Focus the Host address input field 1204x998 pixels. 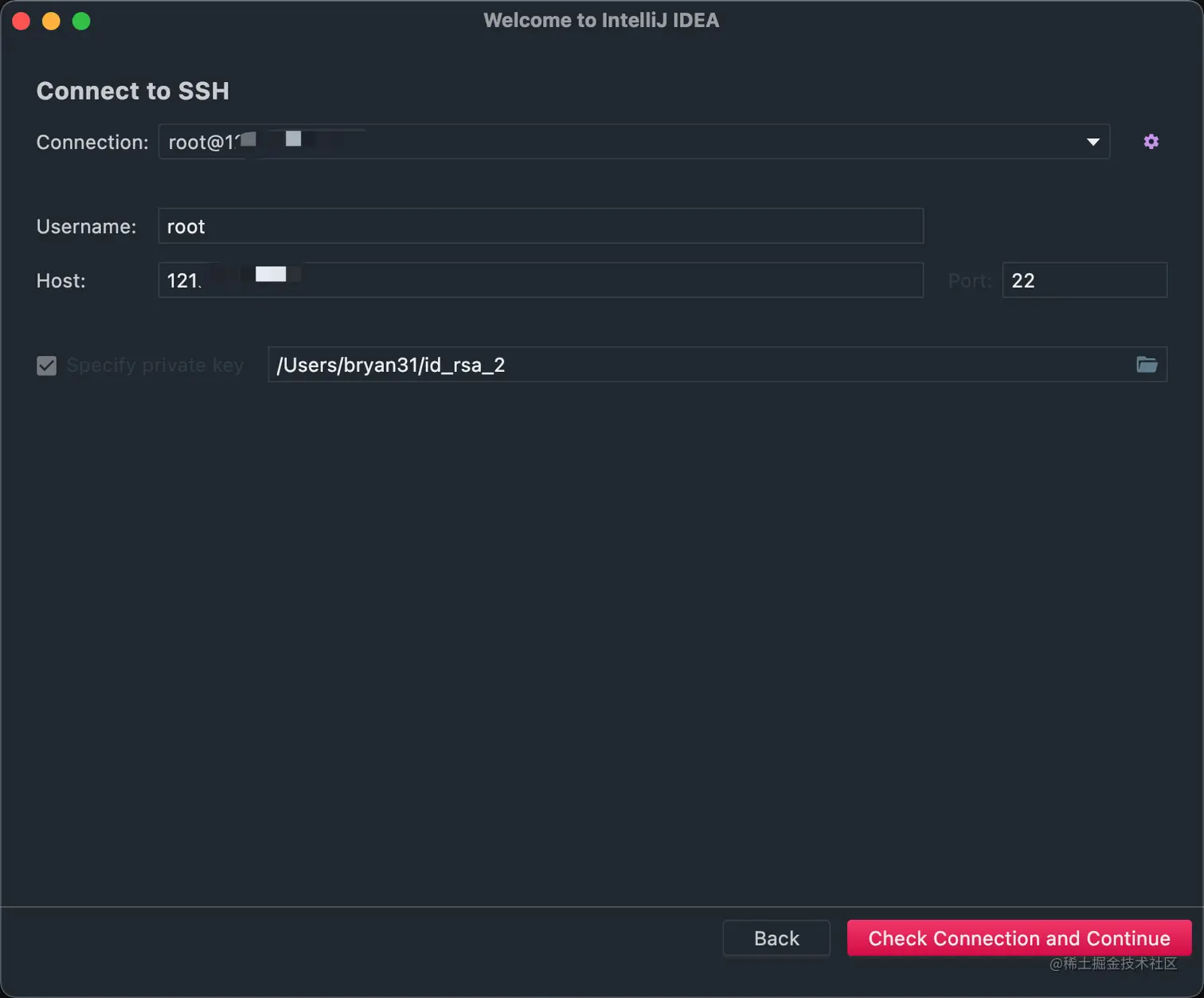(541, 280)
